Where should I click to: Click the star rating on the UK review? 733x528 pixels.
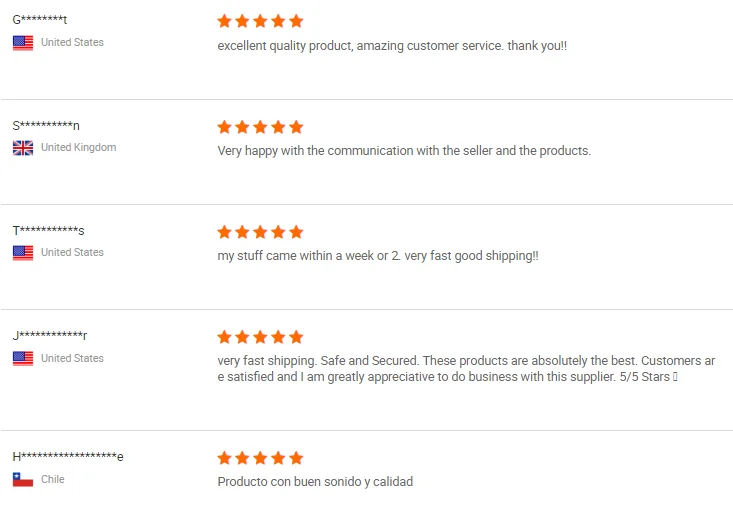click(x=260, y=127)
